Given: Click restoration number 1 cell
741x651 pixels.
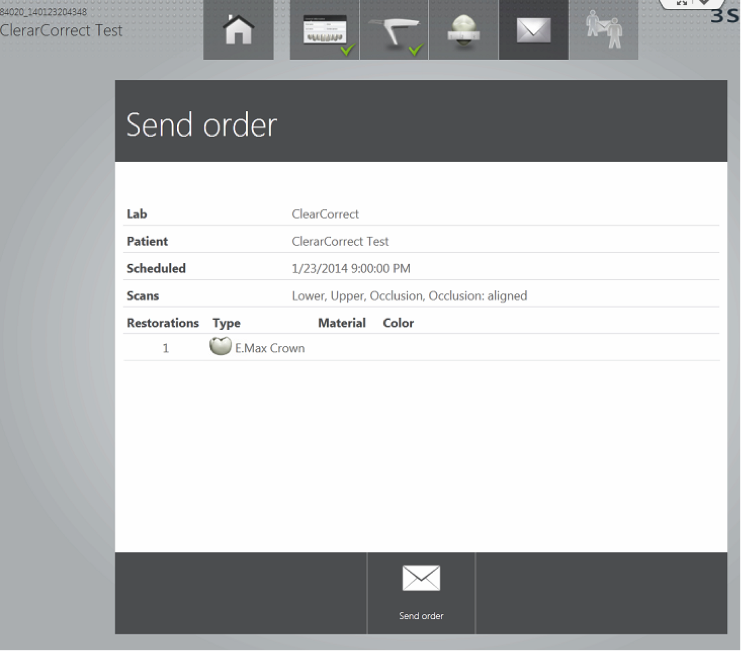Looking at the screenshot, I should tap(165, 348).
